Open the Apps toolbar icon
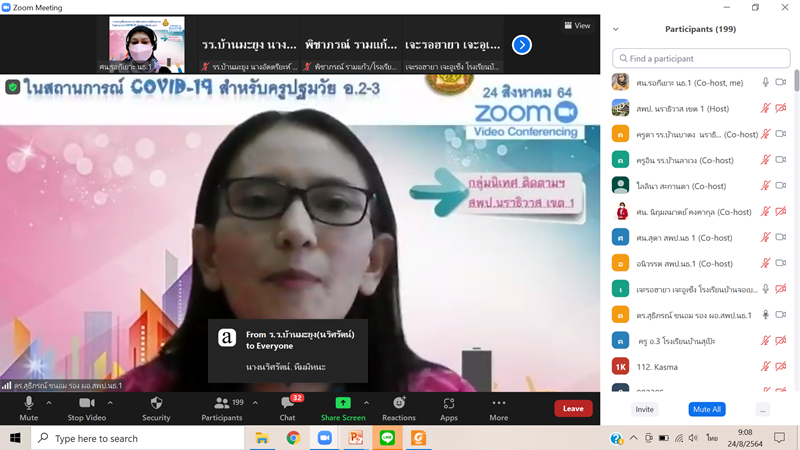800x450 pixels. (x=449, y=403)
